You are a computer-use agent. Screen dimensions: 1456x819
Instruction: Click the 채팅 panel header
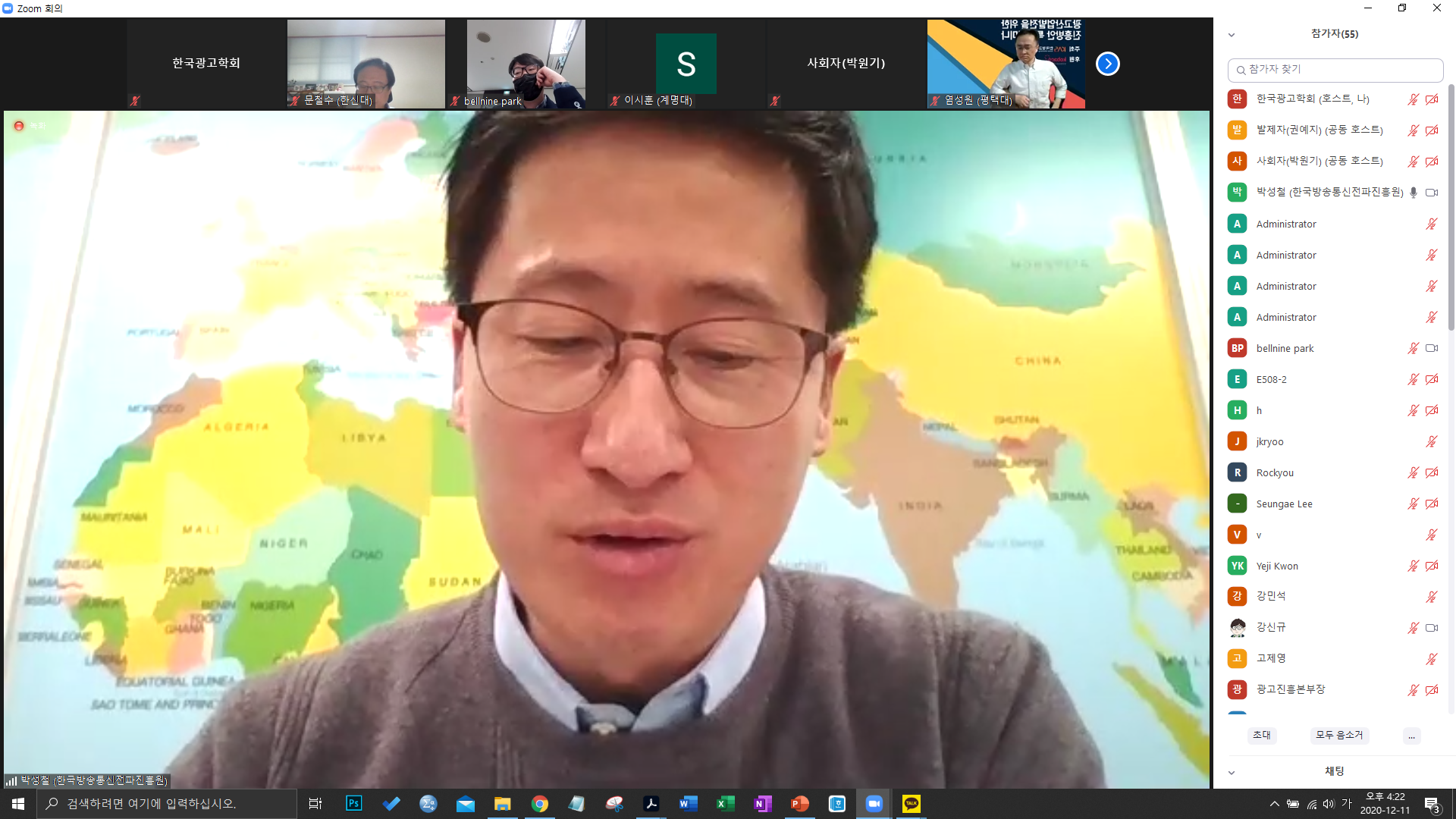pos(1335,771)
